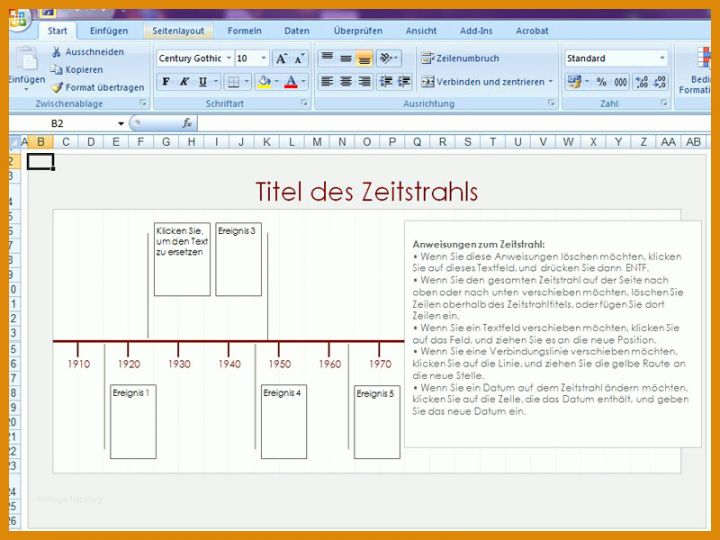Align text left horizontally
Image resolution: width=720 pixels, height=540 pixels.
click(x=327, y=82)
